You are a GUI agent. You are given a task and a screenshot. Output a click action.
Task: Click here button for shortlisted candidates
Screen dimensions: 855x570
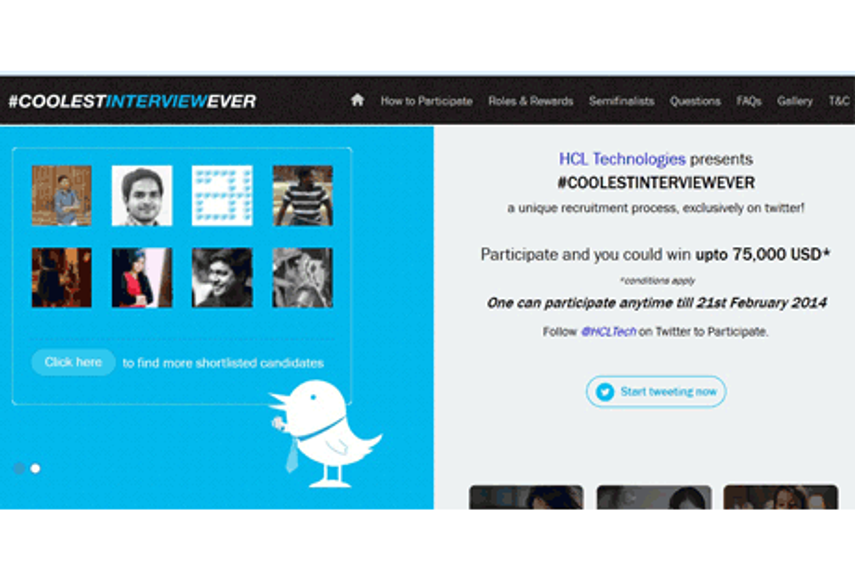(73, 362)
